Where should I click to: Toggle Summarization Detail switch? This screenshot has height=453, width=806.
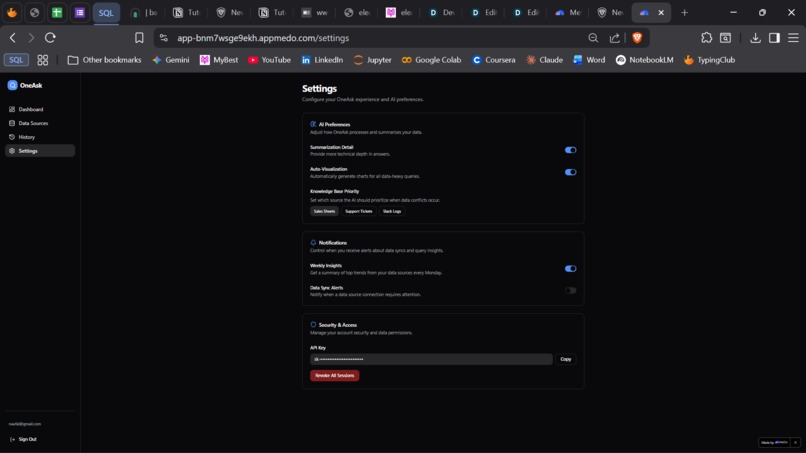tap(571, 150)
